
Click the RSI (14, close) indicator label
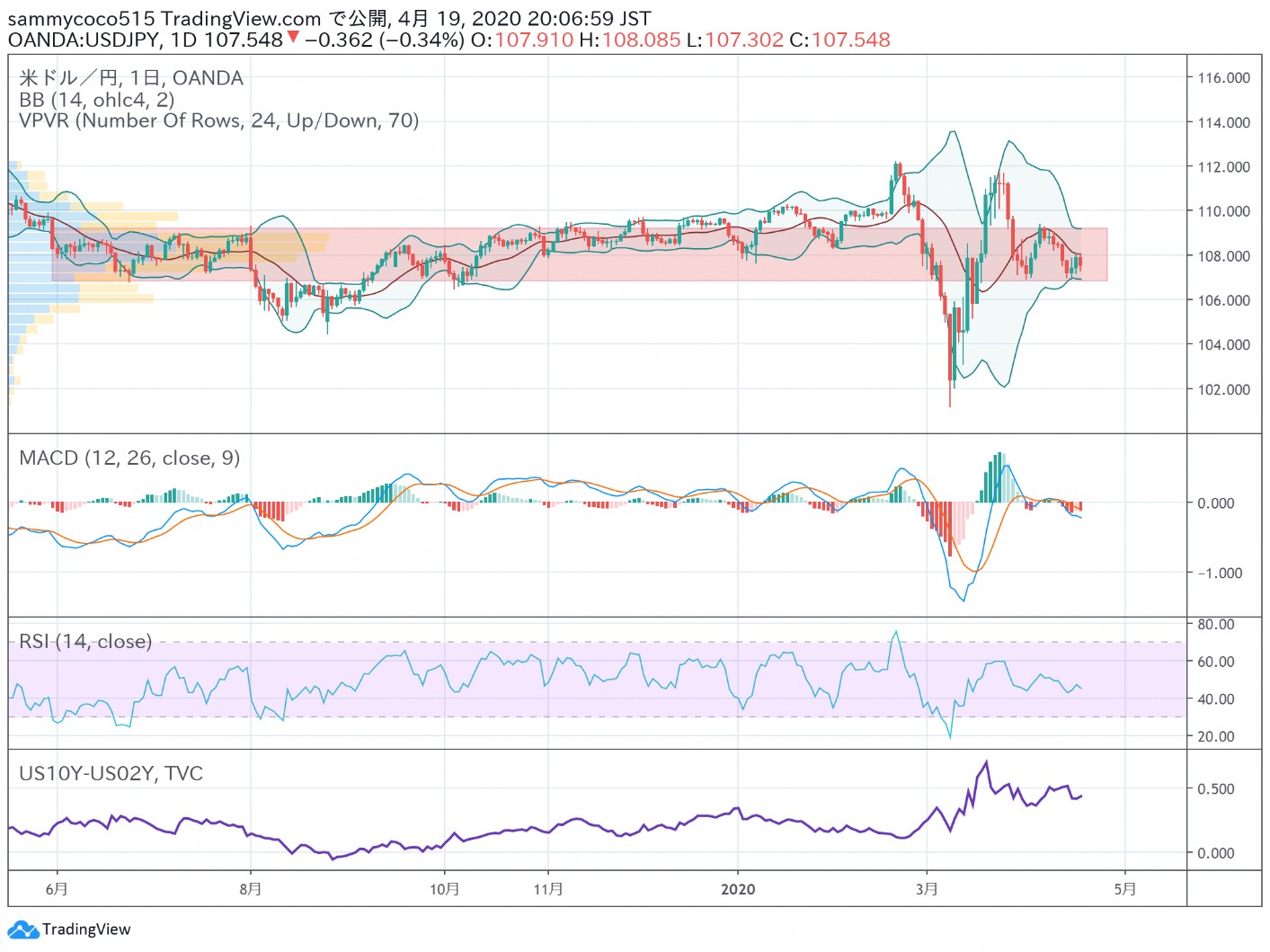(x=85, y=641)
